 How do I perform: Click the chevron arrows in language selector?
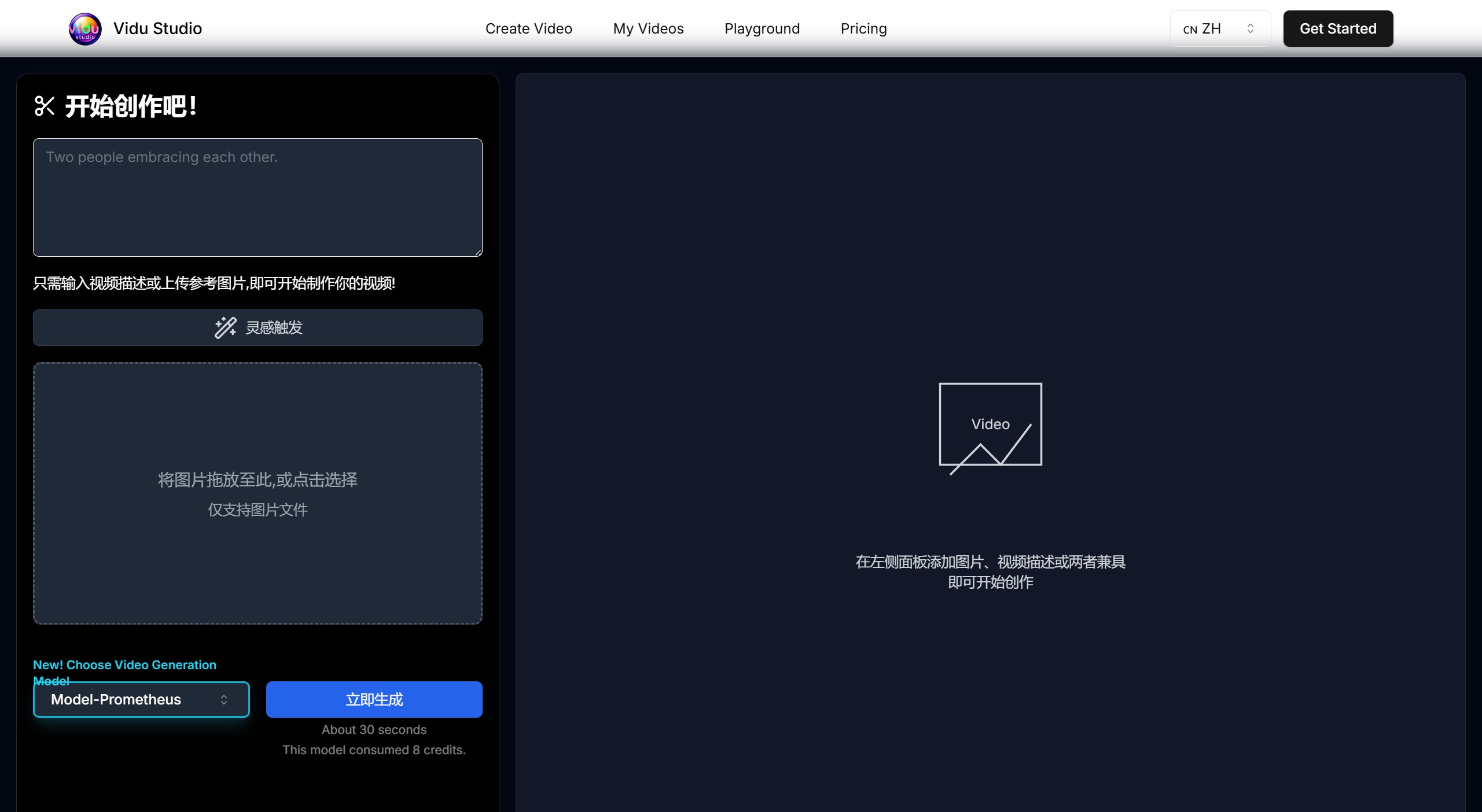pyautogui.click(x=1250, y=29)
